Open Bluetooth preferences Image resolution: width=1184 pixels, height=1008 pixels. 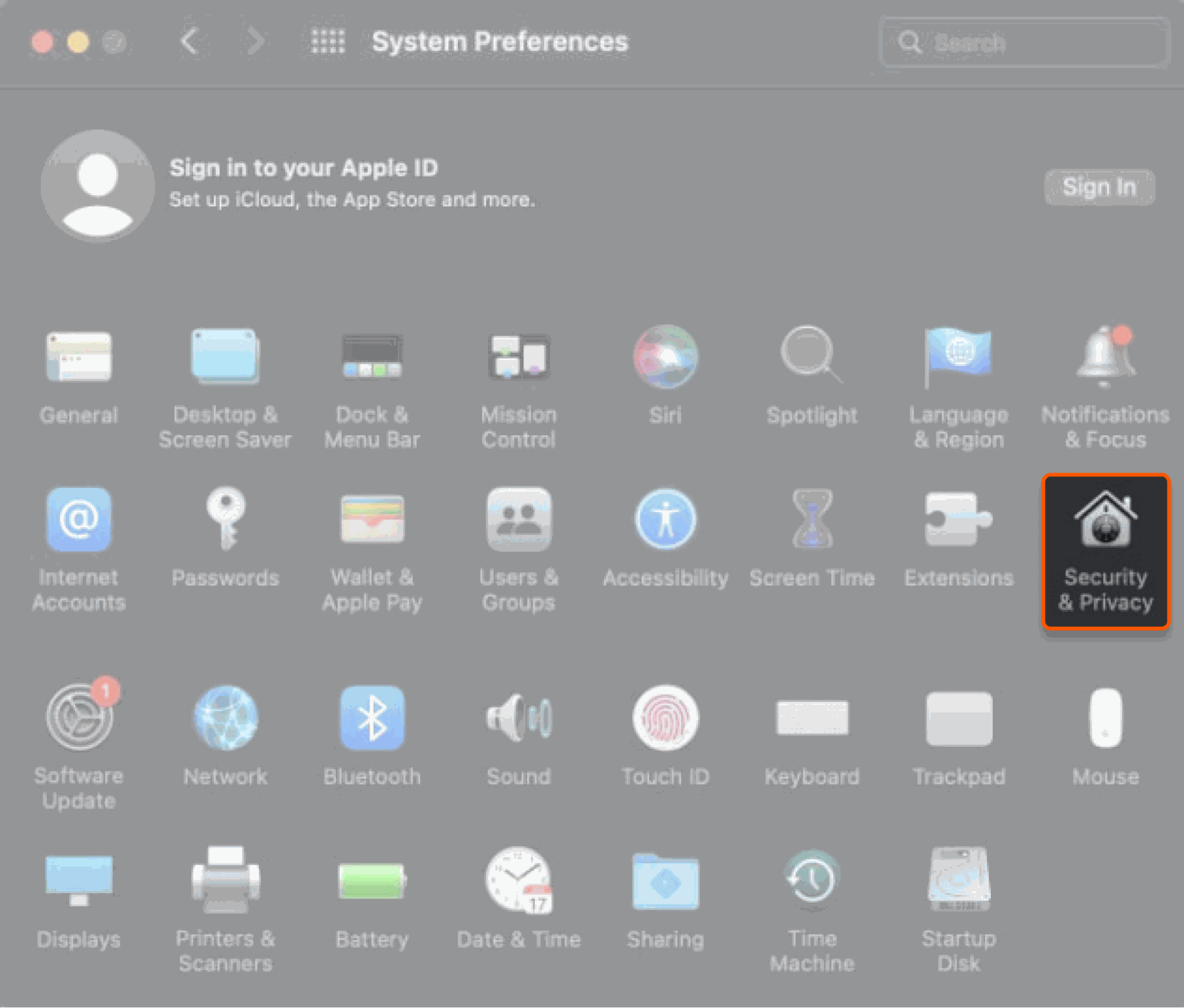point(372,736)
